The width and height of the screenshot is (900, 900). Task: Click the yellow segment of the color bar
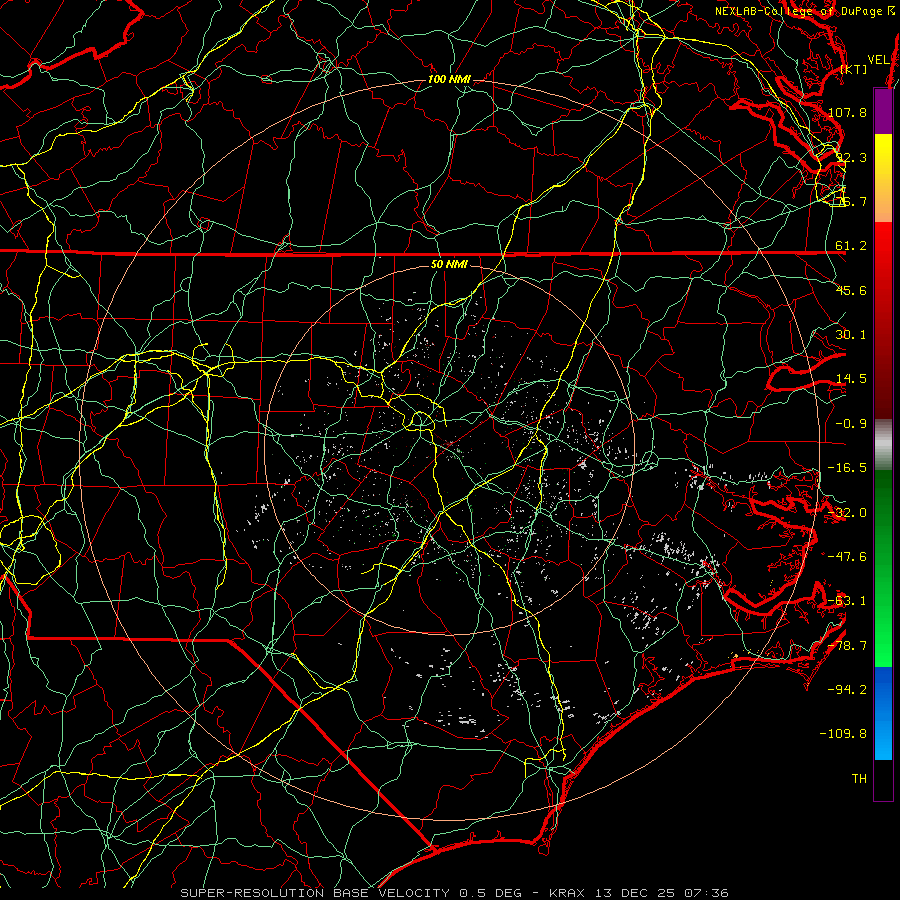coord(883,178)
